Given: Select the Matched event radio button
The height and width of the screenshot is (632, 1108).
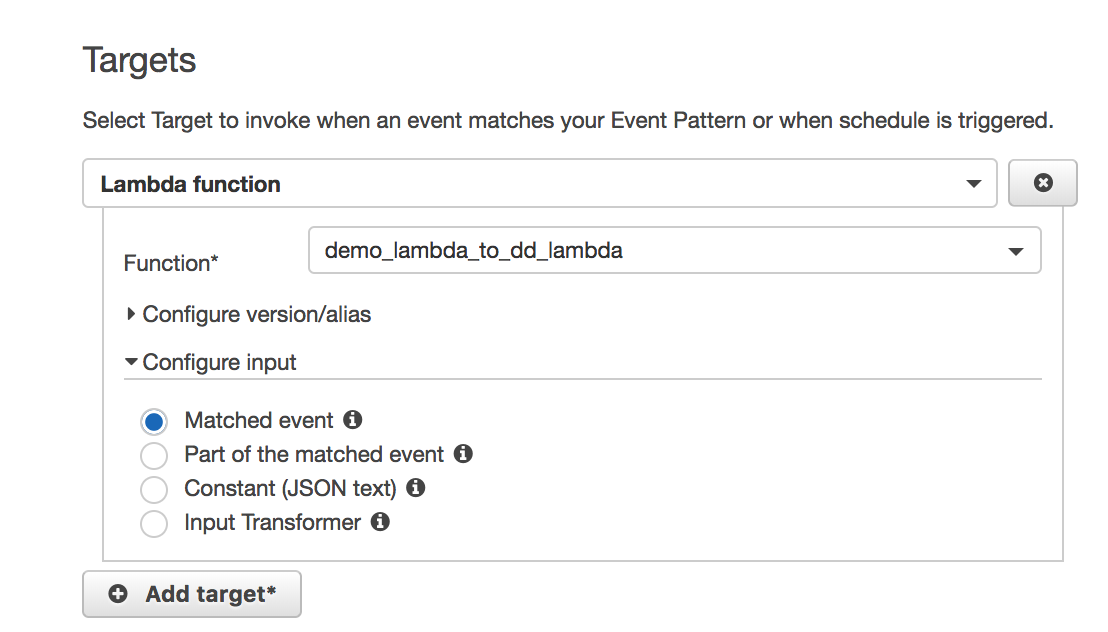Looking at the screenshot, I should [154, 422].
